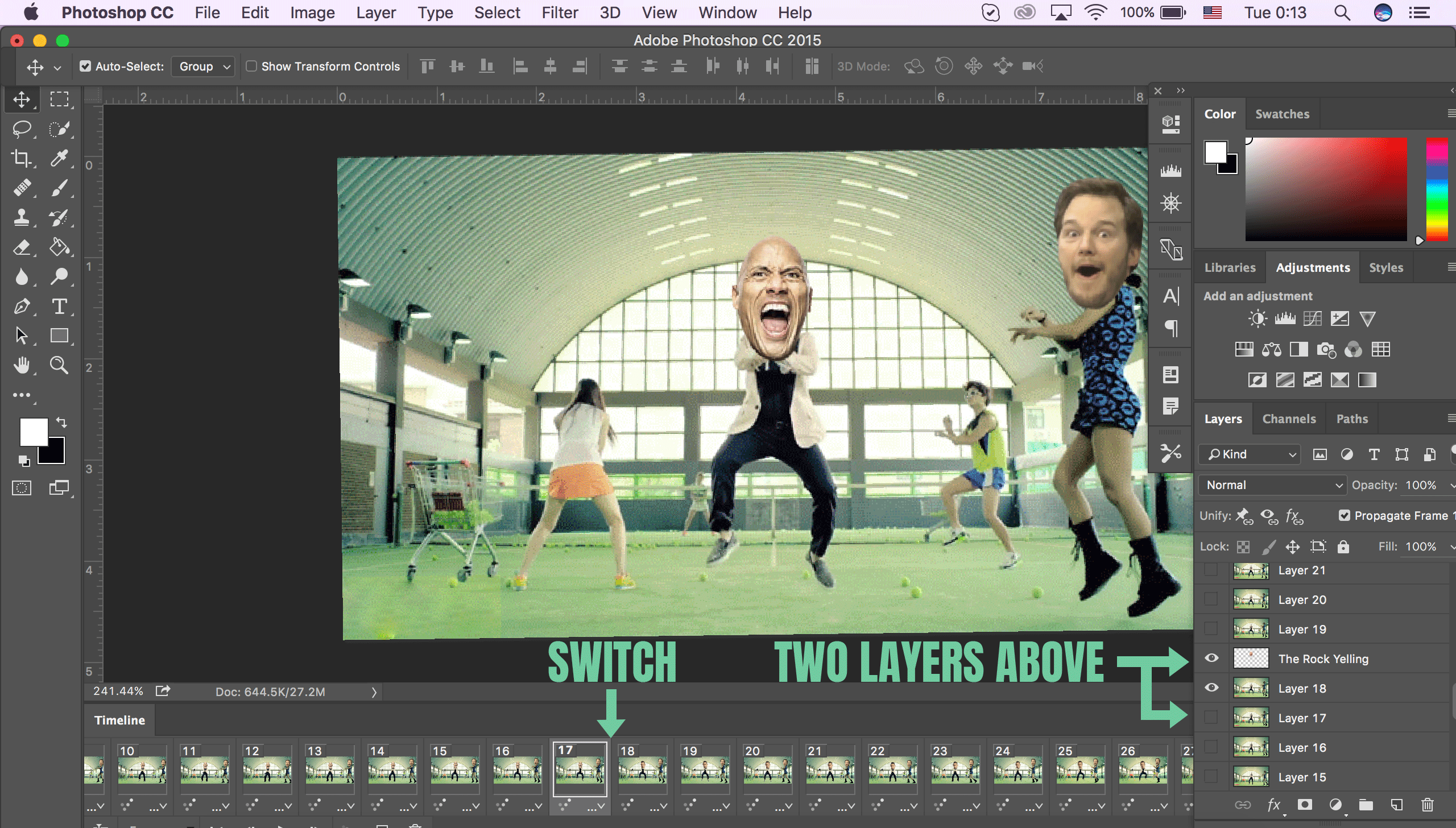This screenshot has height=828, width=1456.
Task: Uncheck Propagate Frame 1
Action: coord(1345,515)
